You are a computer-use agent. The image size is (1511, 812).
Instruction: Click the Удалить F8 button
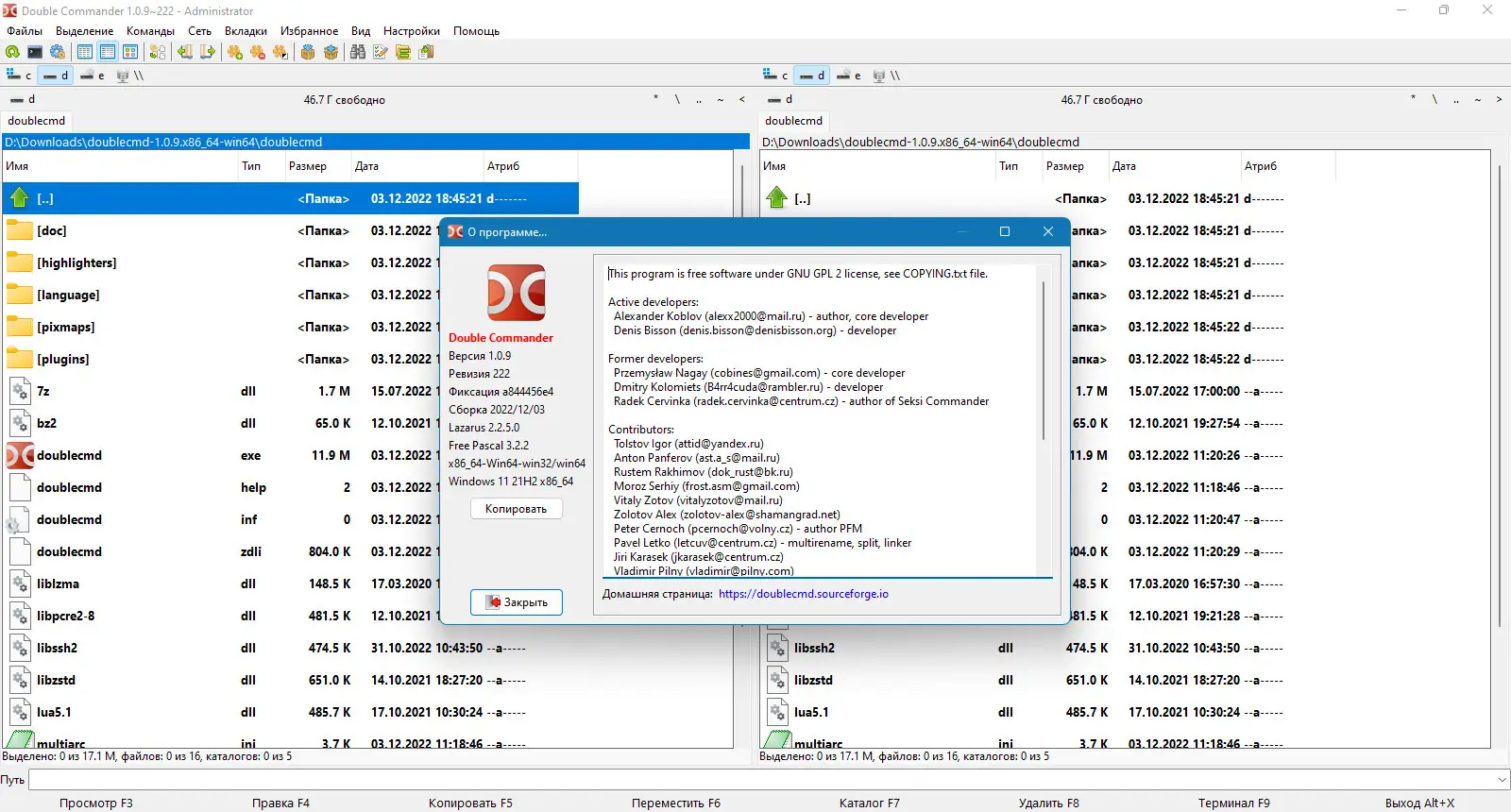click(1048, 804)
